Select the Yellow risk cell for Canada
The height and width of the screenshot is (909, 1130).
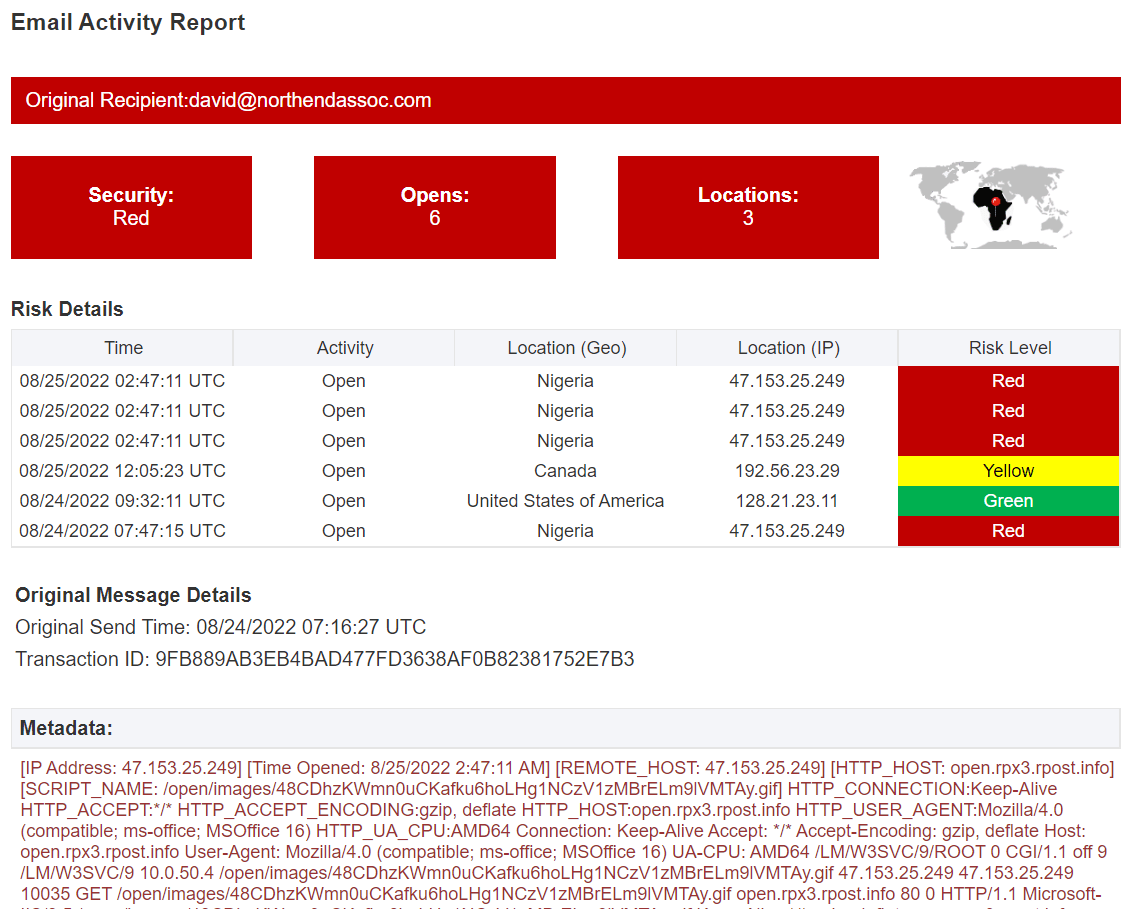tap(1008, 470)
